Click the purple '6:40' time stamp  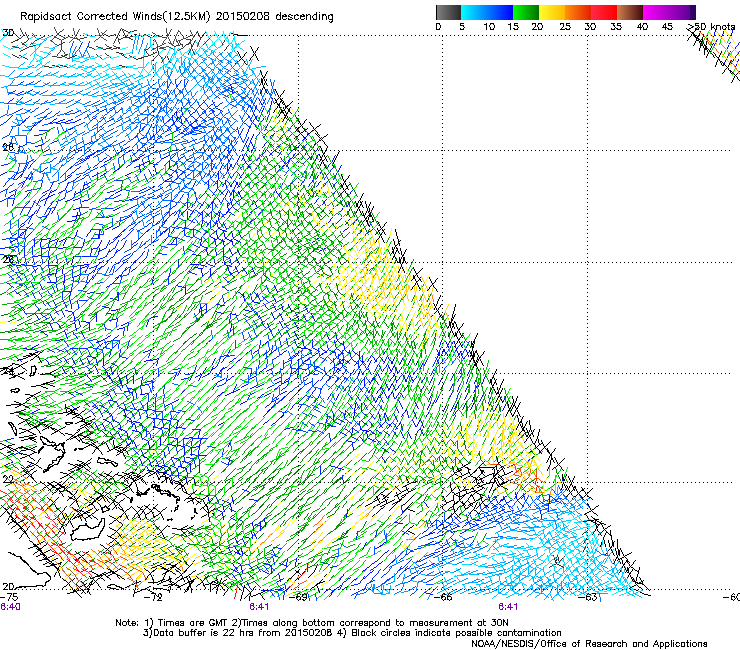pyautogui.click(x=10, y=607)
